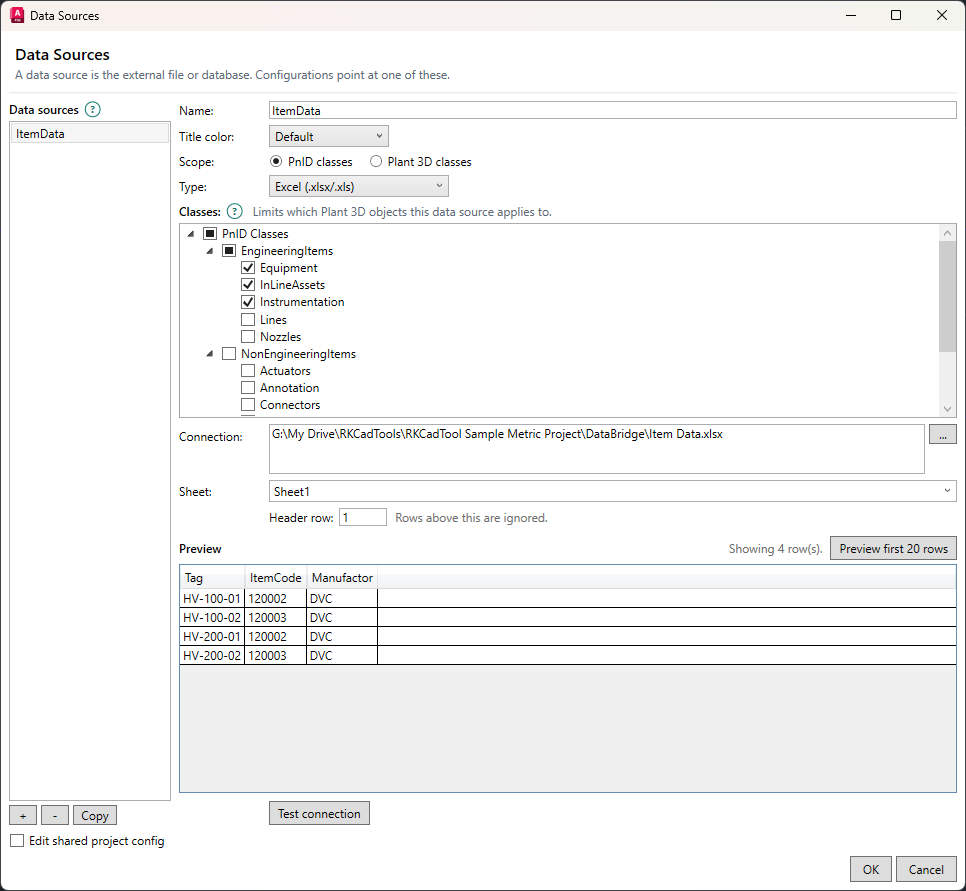Image resolution: width=966 pixels, height=891 pixels.
Task: Open the Type Excel dropdown
Action: tap(359, 186)
